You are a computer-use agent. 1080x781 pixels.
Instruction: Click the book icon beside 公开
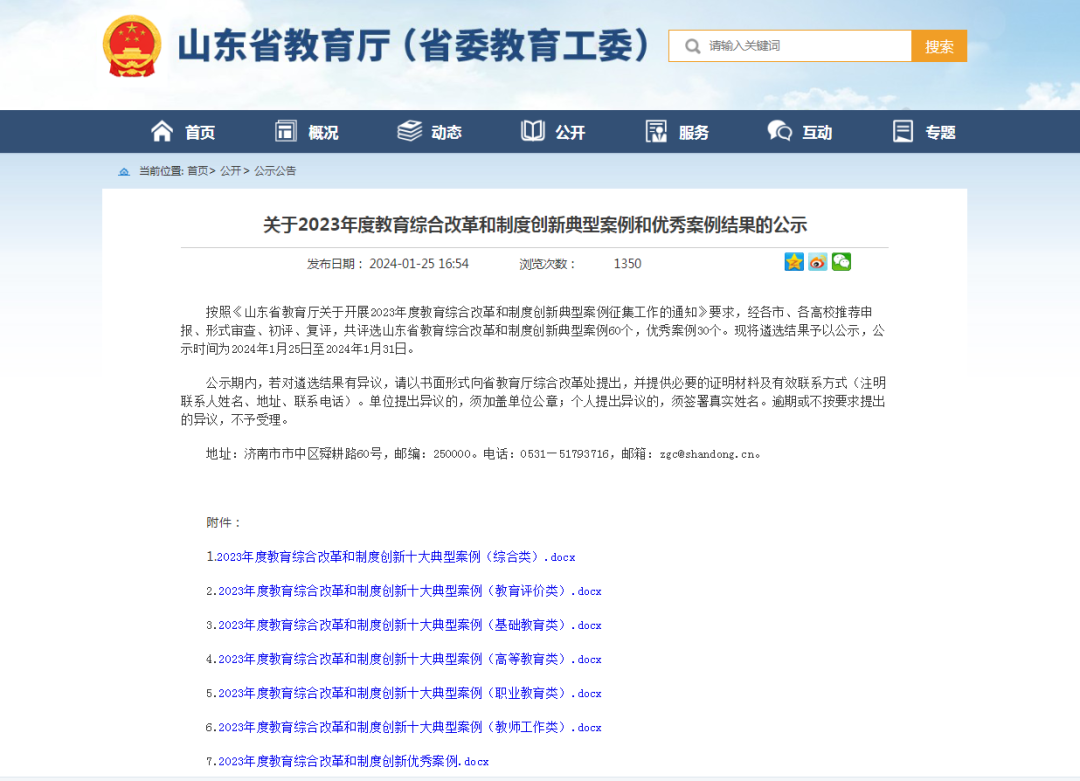(533, 131)
